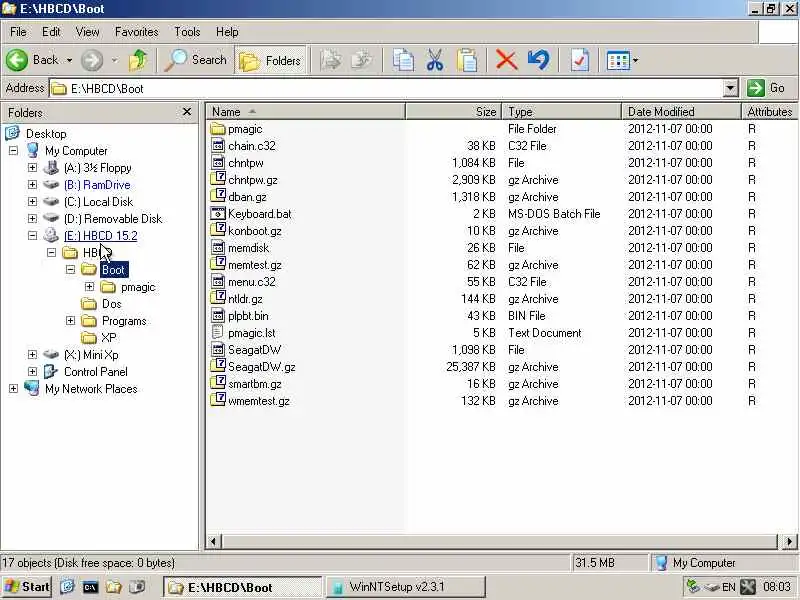Image resolution: width=800 pixels, height=600 pixels.
Task: Collapse the Boot folder node
Action: pos(70,269)
